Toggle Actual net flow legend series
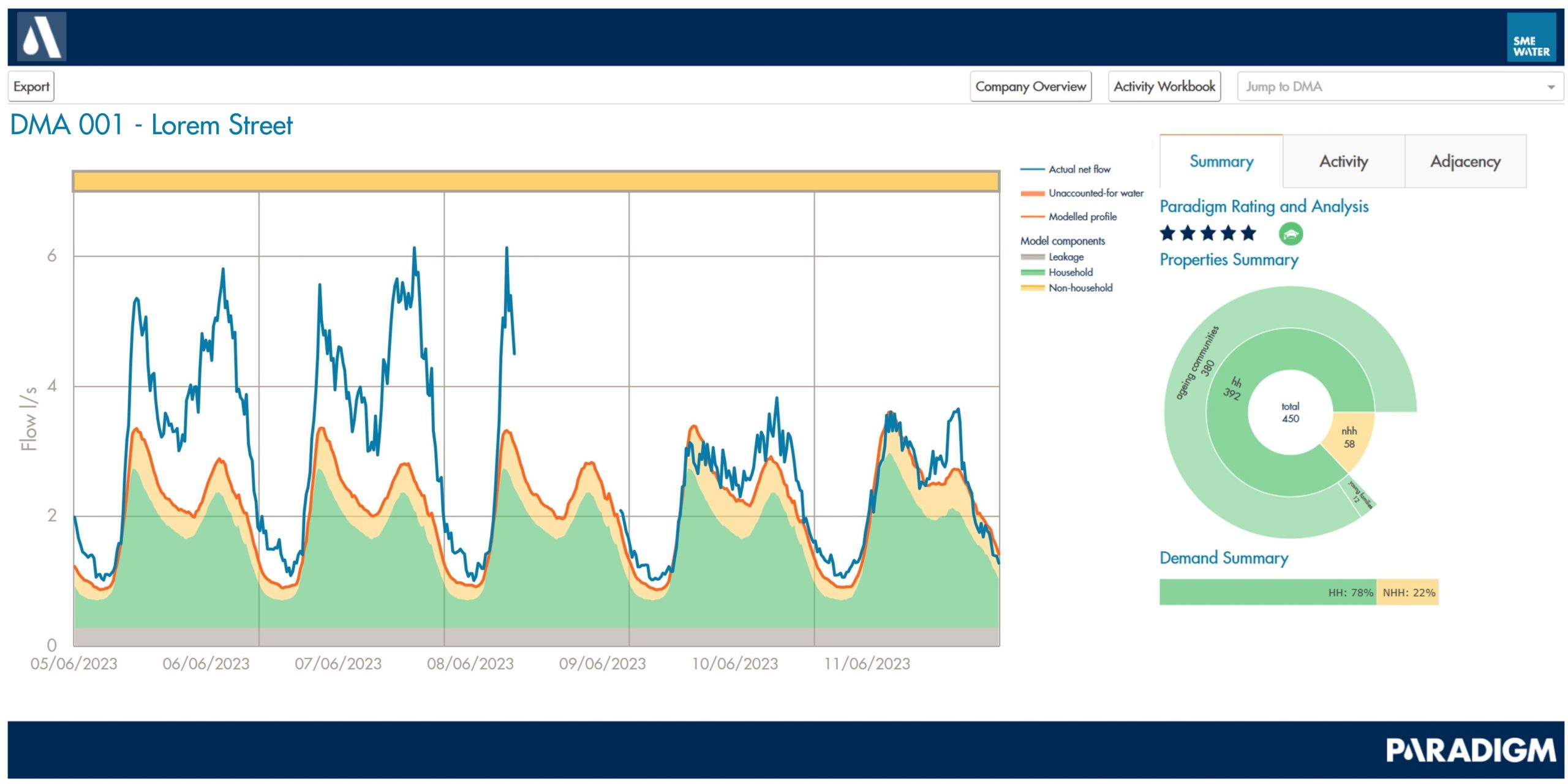This screenshot has width=1568, height=784. (1079, 170)
